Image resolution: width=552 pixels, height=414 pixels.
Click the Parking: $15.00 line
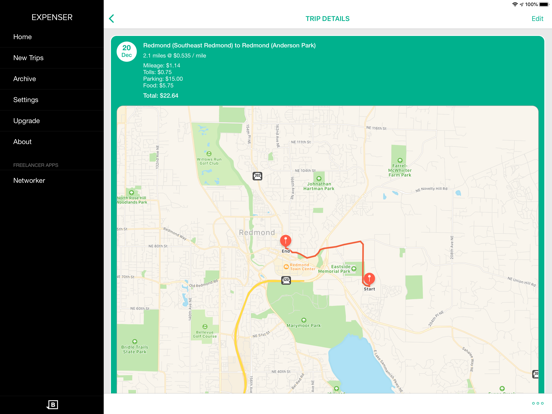[x=163, y=79]
